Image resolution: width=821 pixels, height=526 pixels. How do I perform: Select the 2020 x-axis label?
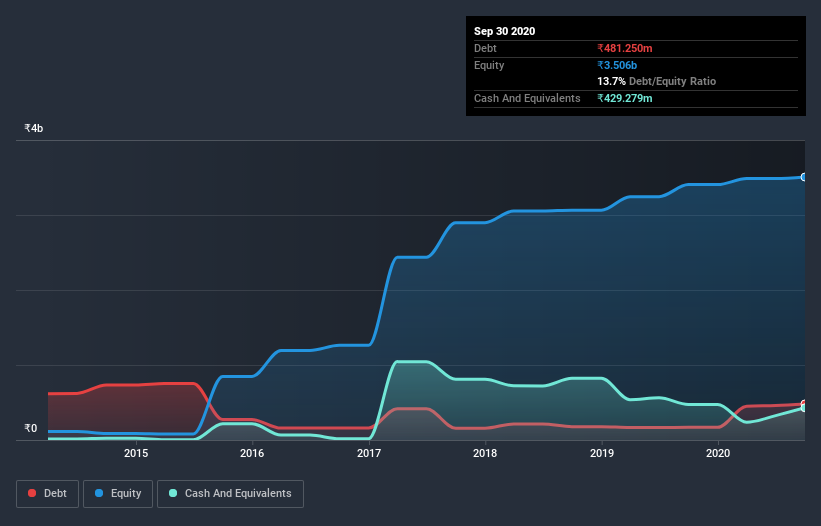coord(718,453)
